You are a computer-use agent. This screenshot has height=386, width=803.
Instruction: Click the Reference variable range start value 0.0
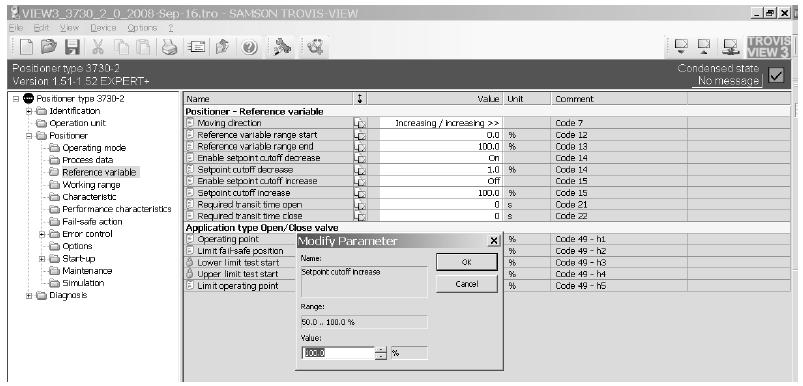click(x=441, y=135)
